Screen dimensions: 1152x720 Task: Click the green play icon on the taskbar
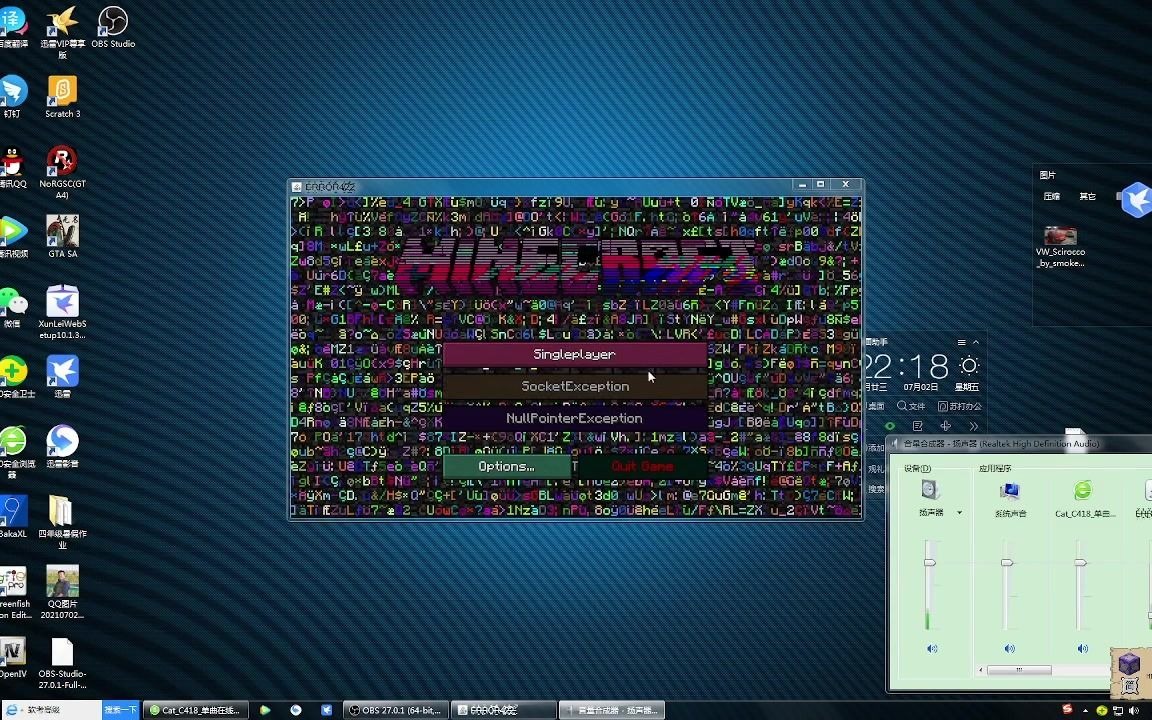click(265, 710)
